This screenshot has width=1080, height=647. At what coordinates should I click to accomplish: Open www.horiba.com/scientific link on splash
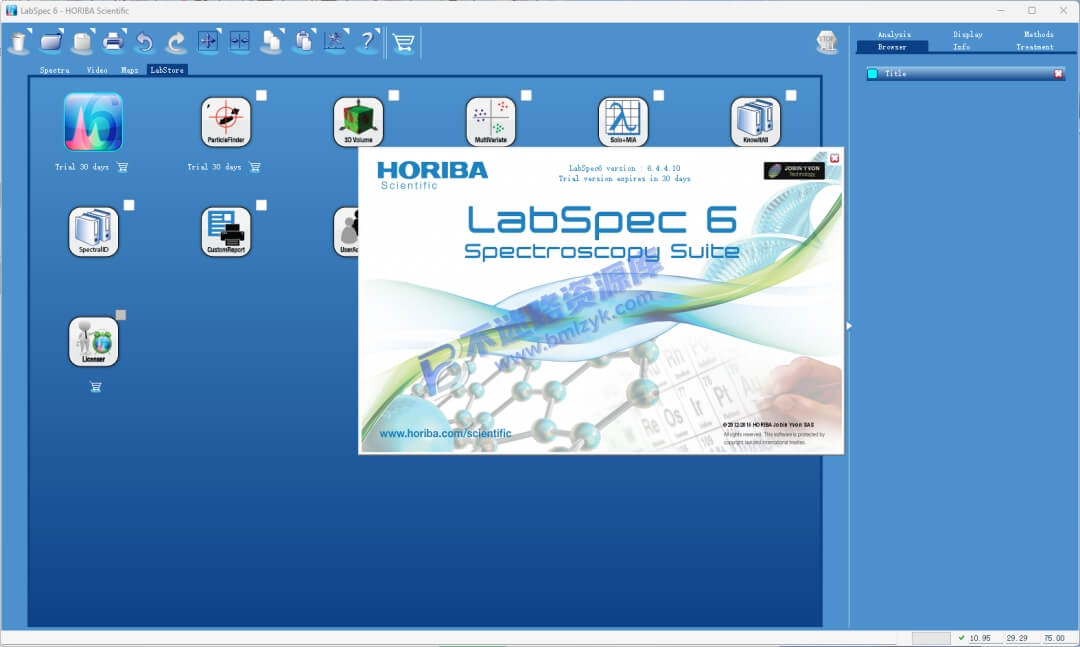click(x=446, y=433)
